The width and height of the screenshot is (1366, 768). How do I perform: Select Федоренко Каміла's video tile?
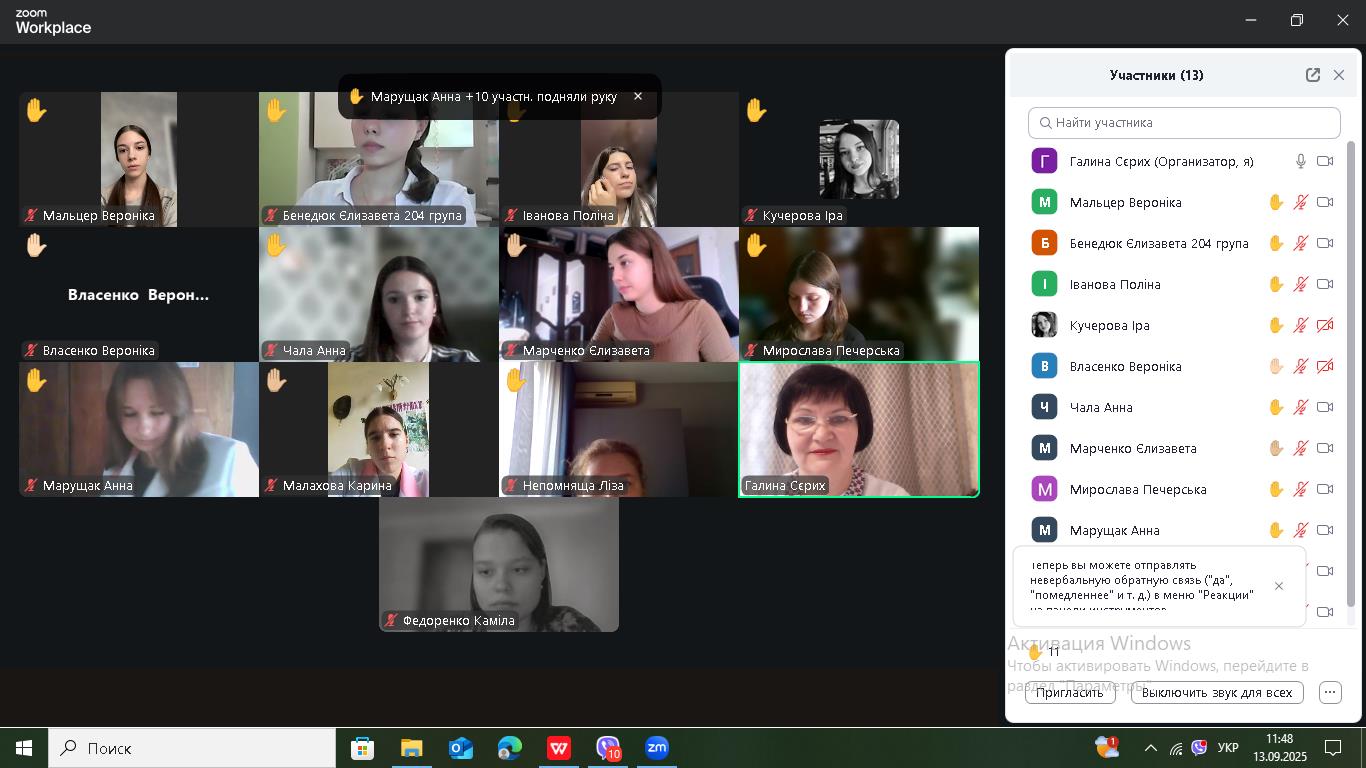(498, 564)
